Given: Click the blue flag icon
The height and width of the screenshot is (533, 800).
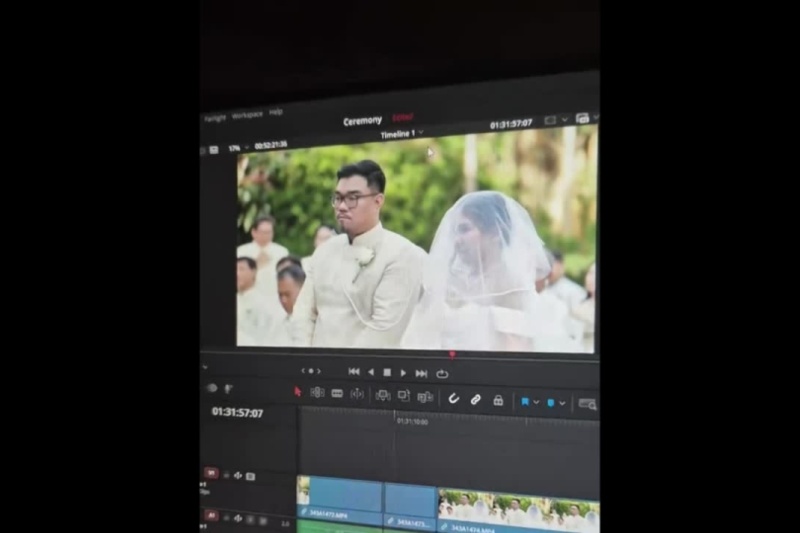Looking at the screenshot, I should click(524, 402).
